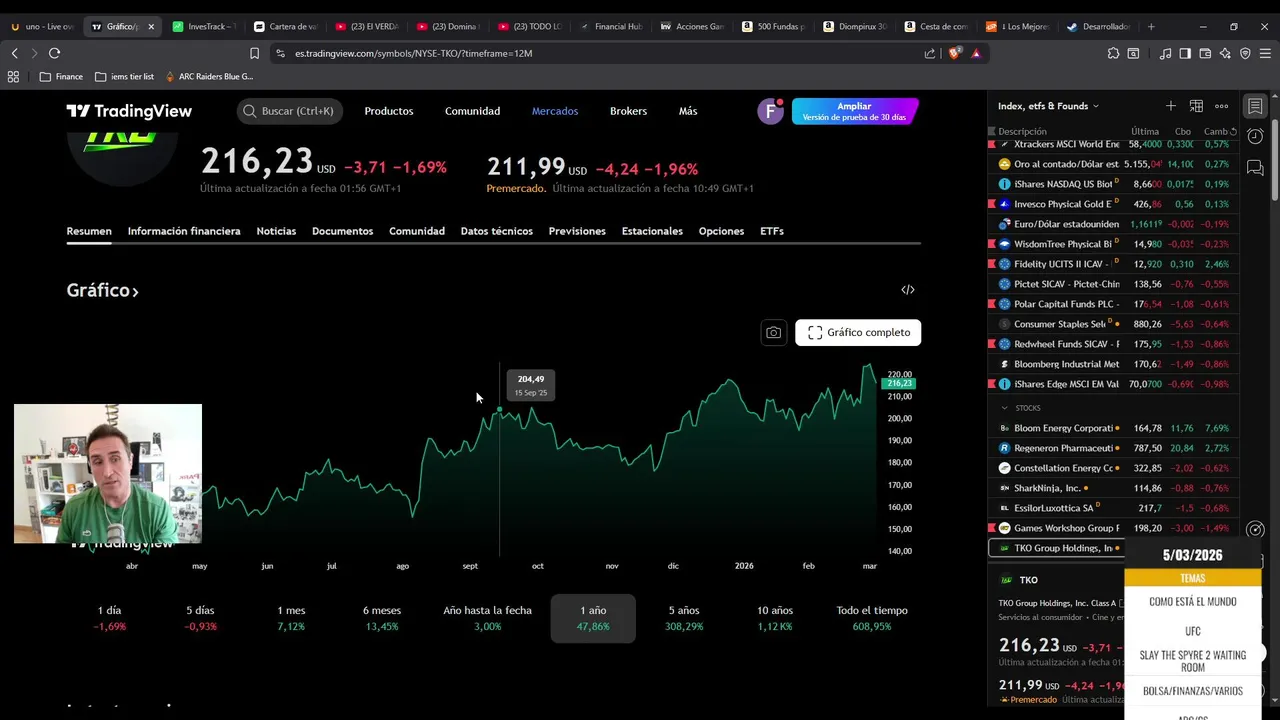The image size is (1280, 720).
Task: Select the 5 años timeframe
Action: 684,618
